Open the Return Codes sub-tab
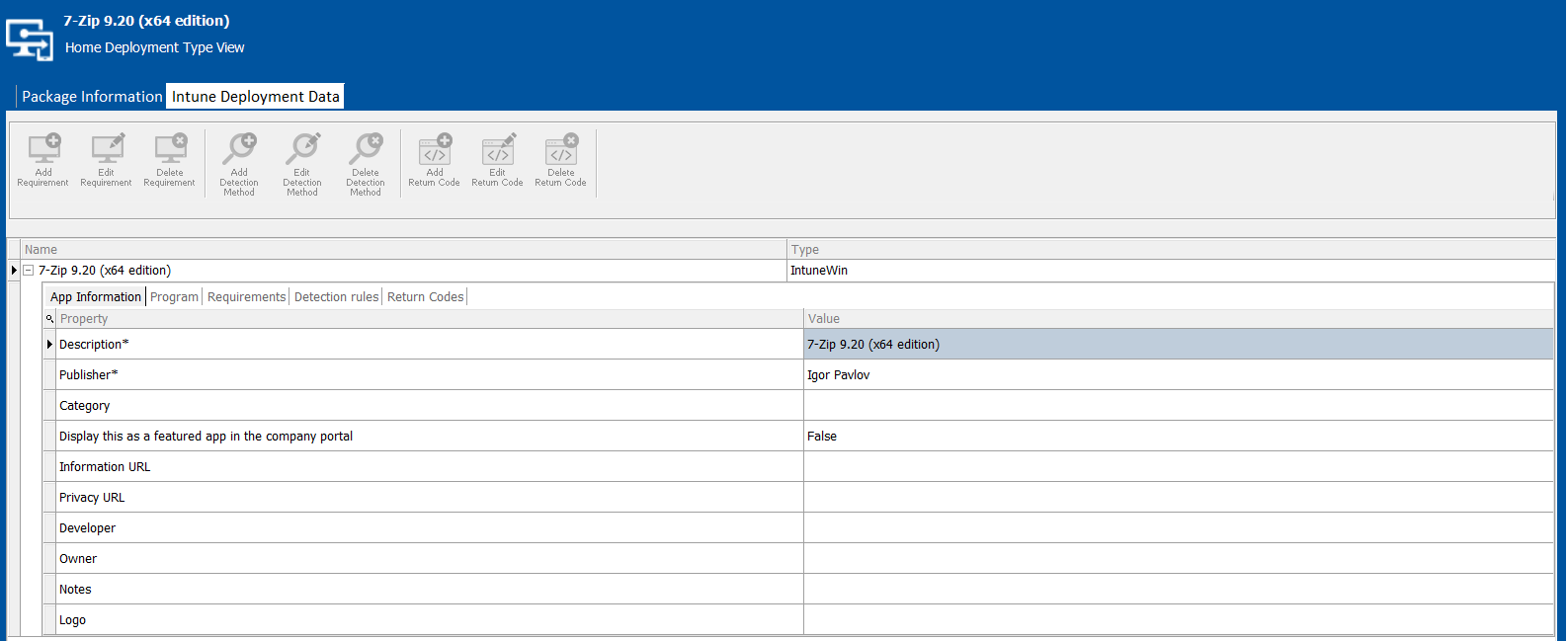 pyautogui.click(x=425, y=297)
